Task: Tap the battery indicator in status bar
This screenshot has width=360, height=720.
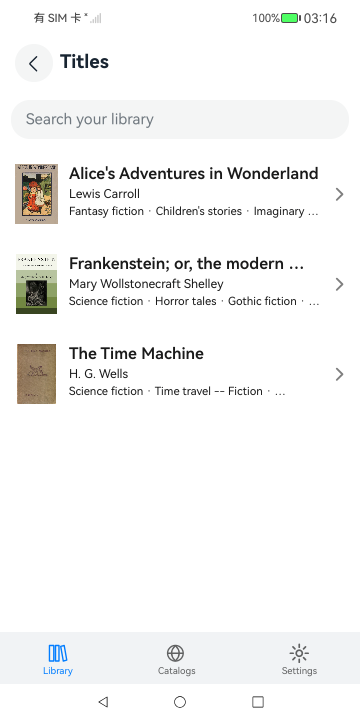Action: [x=291, y=18]
